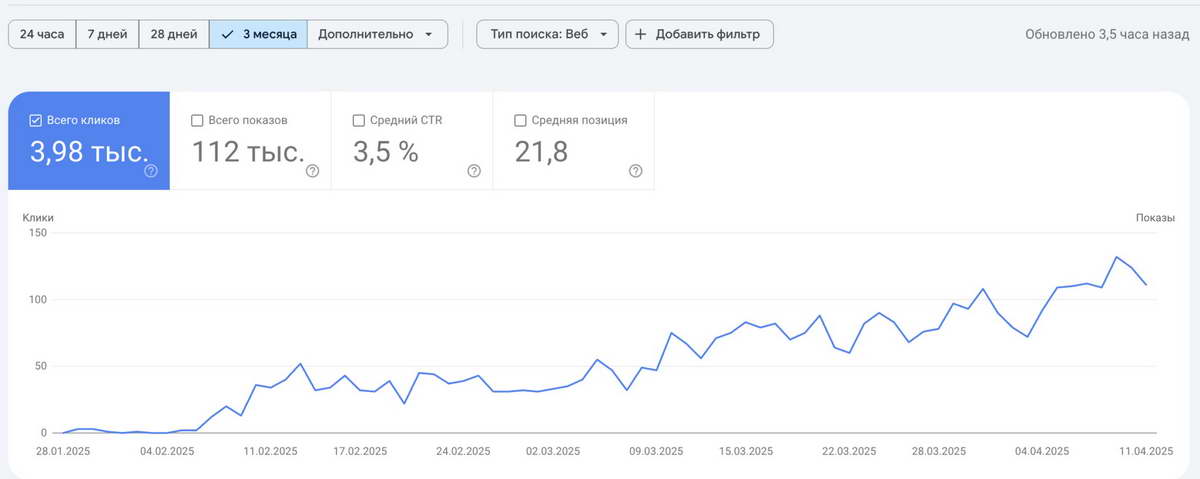Select the 28 дней period tab
Image resolution: width=1200 pixels, height=479 pixels.
tap(173, 34)
